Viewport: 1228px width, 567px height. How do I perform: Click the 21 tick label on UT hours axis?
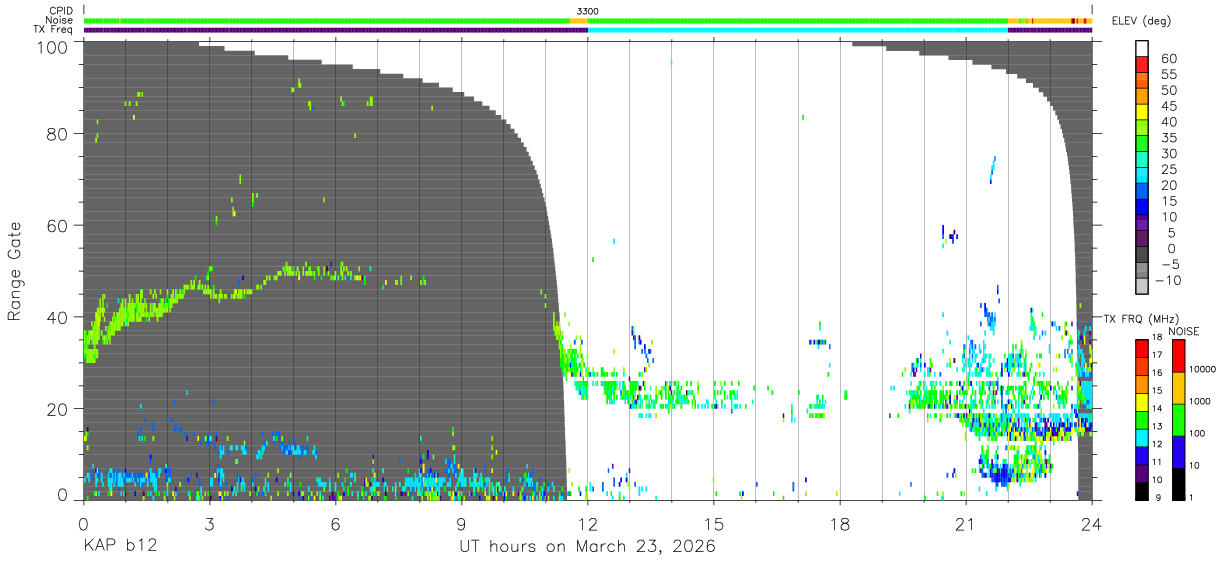pos(965,523)
